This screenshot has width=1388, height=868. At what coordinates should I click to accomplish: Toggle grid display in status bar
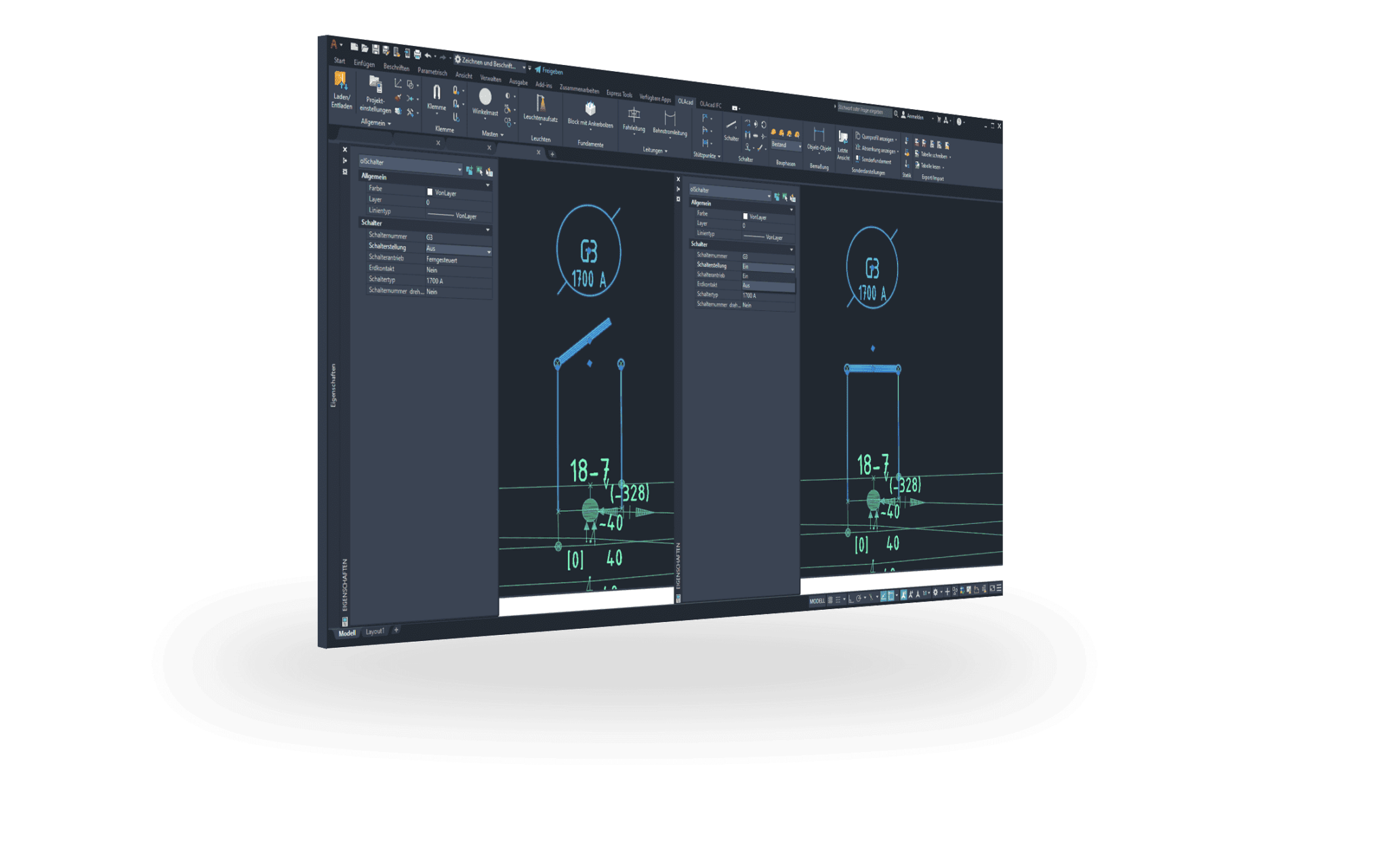[830, 600]
